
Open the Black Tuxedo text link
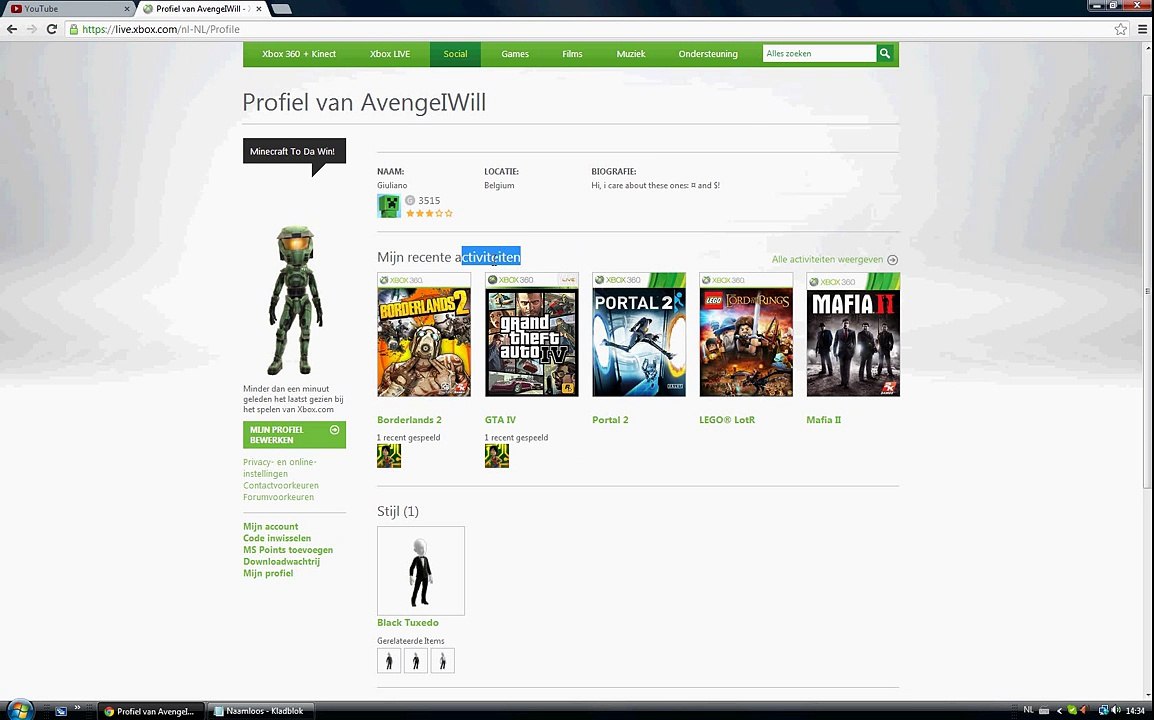pyautogui.click(x=408, y=623)
